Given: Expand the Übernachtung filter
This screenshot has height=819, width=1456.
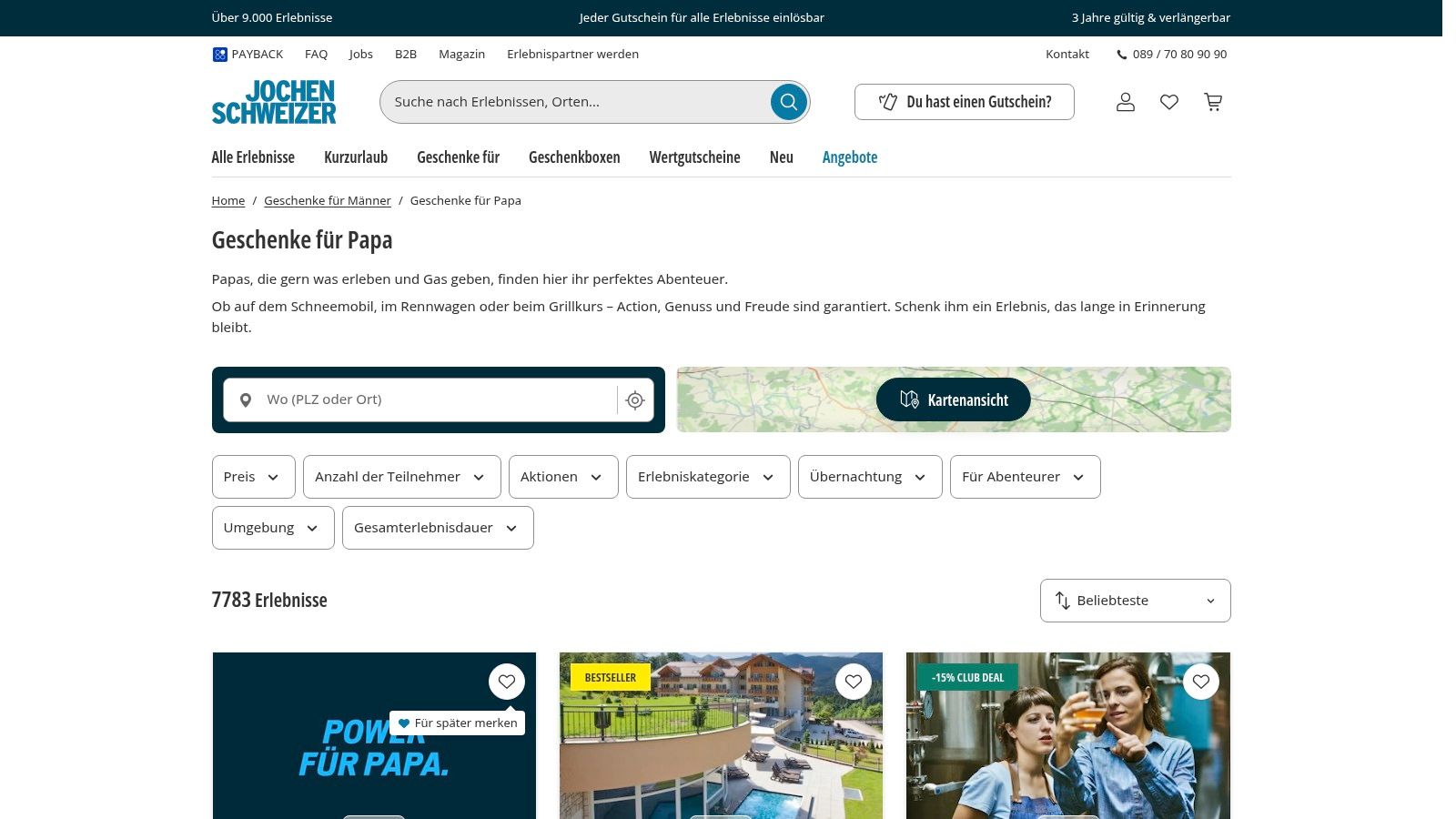Looking at the screenshot, I should tap(870, 477).
